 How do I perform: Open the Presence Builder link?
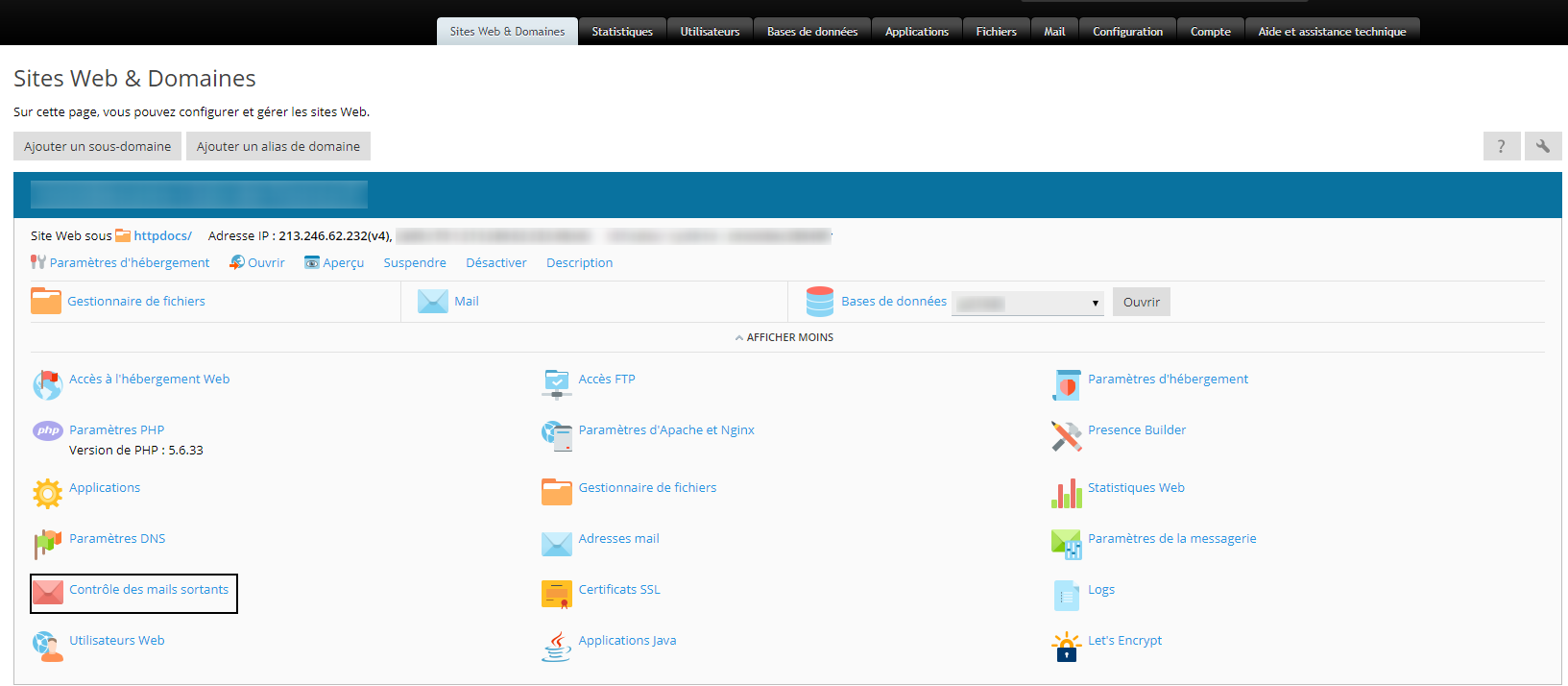[1137, 429]
